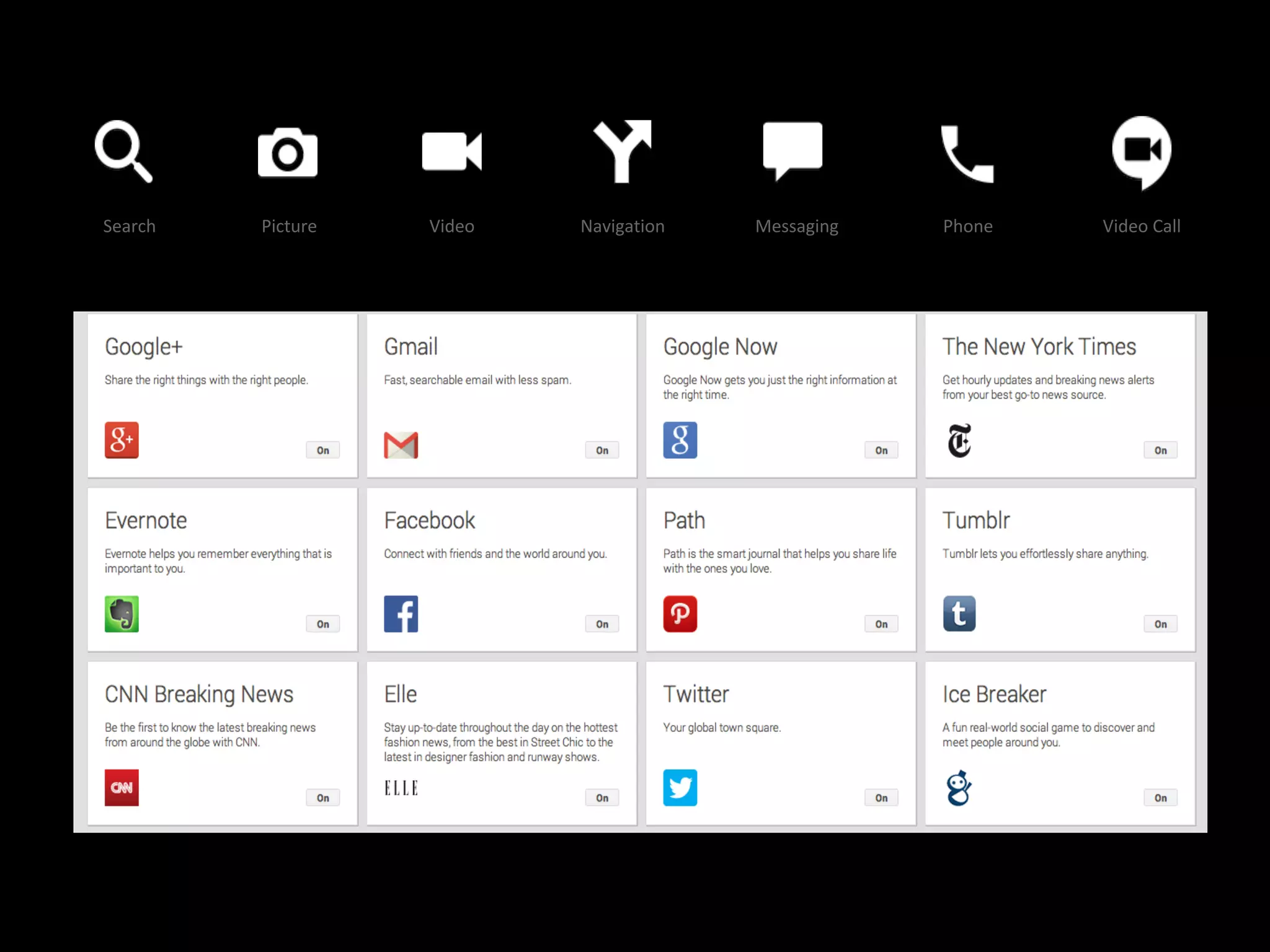Click the Evernote elephant icon
Image resolution: width=1270 pixels, height=952 pixels.
(122, 614)
